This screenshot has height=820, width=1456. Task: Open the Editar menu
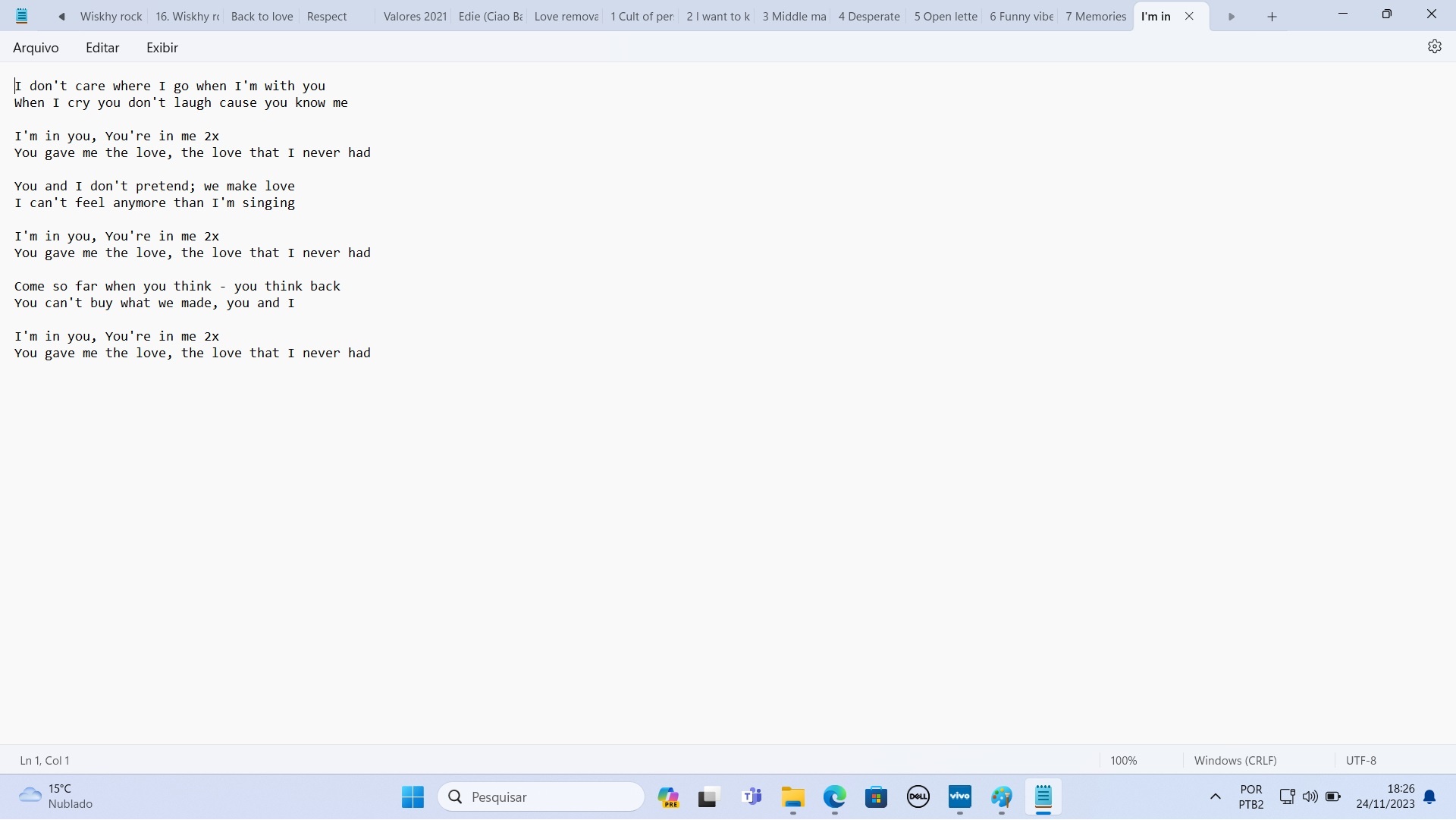[102, 48]
